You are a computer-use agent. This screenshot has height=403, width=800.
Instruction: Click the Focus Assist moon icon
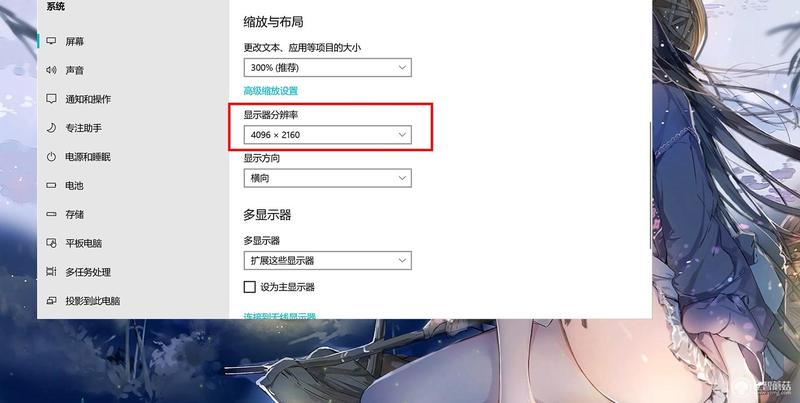(51, 128)
